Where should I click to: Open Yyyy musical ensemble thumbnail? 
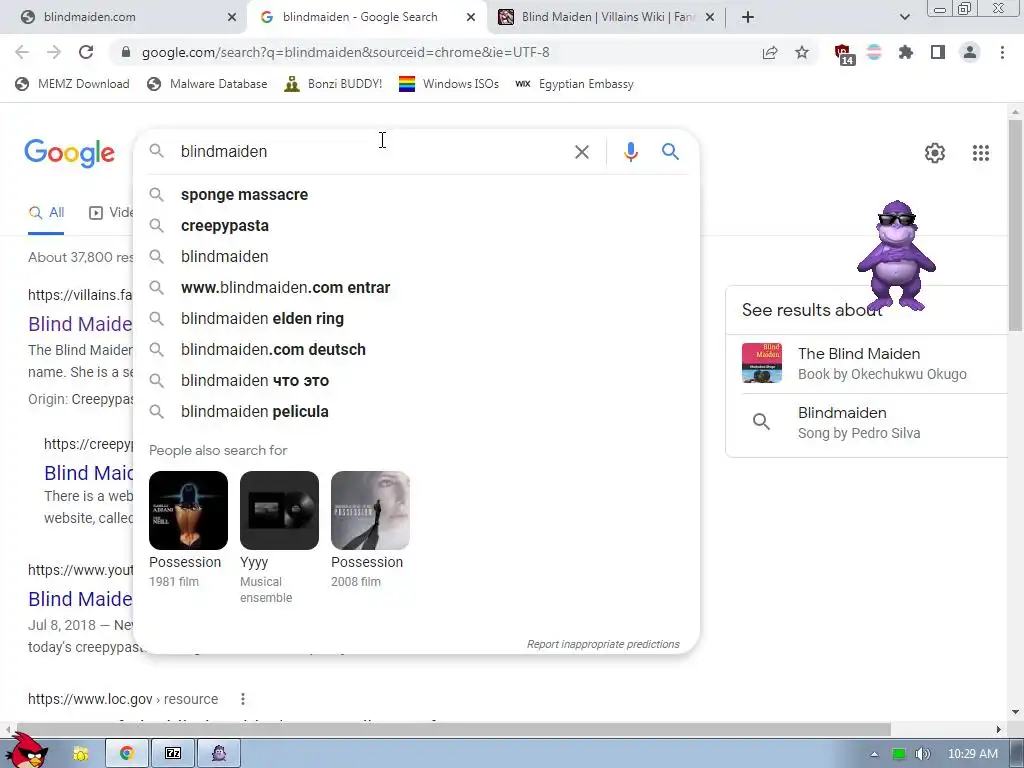click(x=279, y=510)
